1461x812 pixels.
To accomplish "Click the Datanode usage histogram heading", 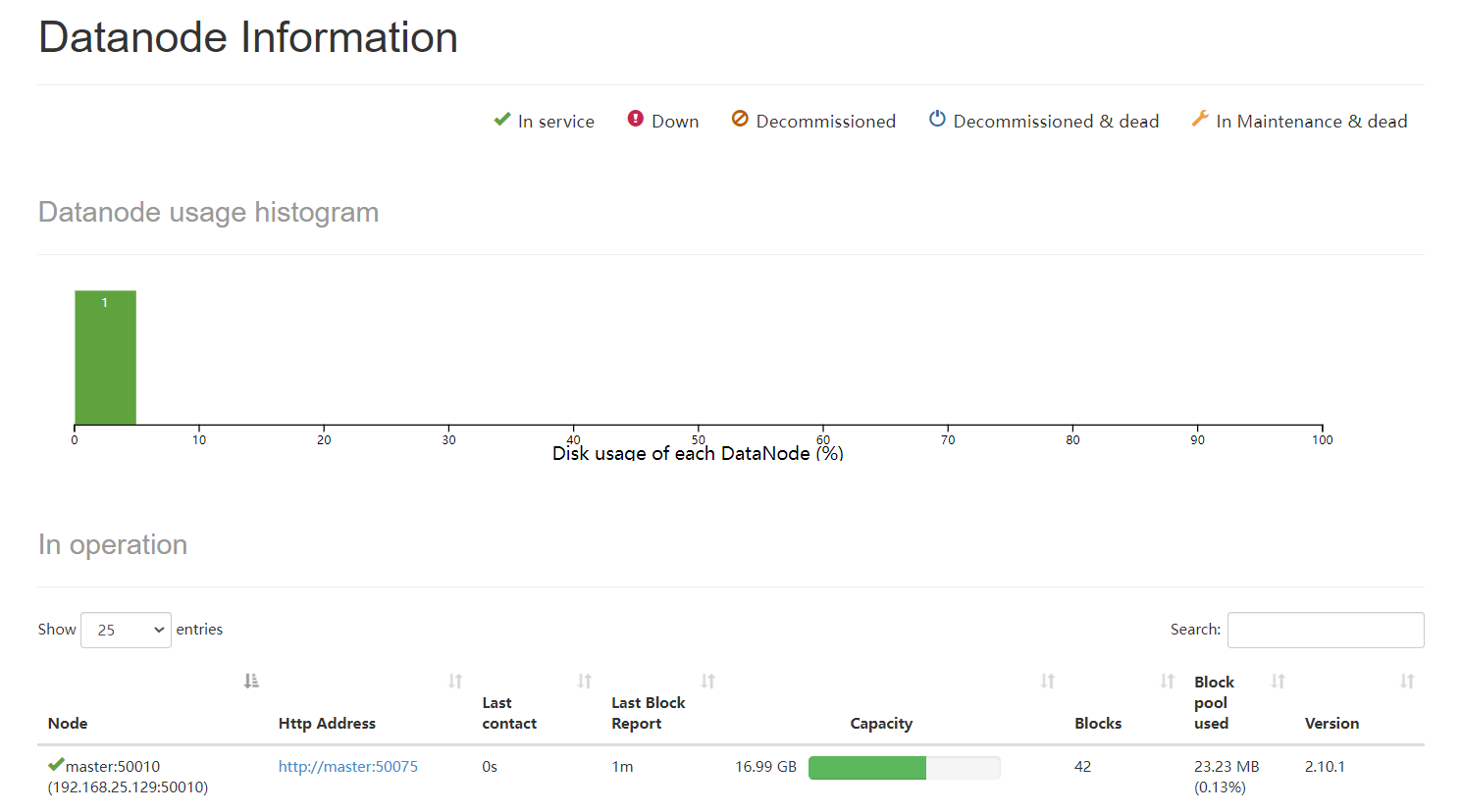I will click(x=208, y=212).
